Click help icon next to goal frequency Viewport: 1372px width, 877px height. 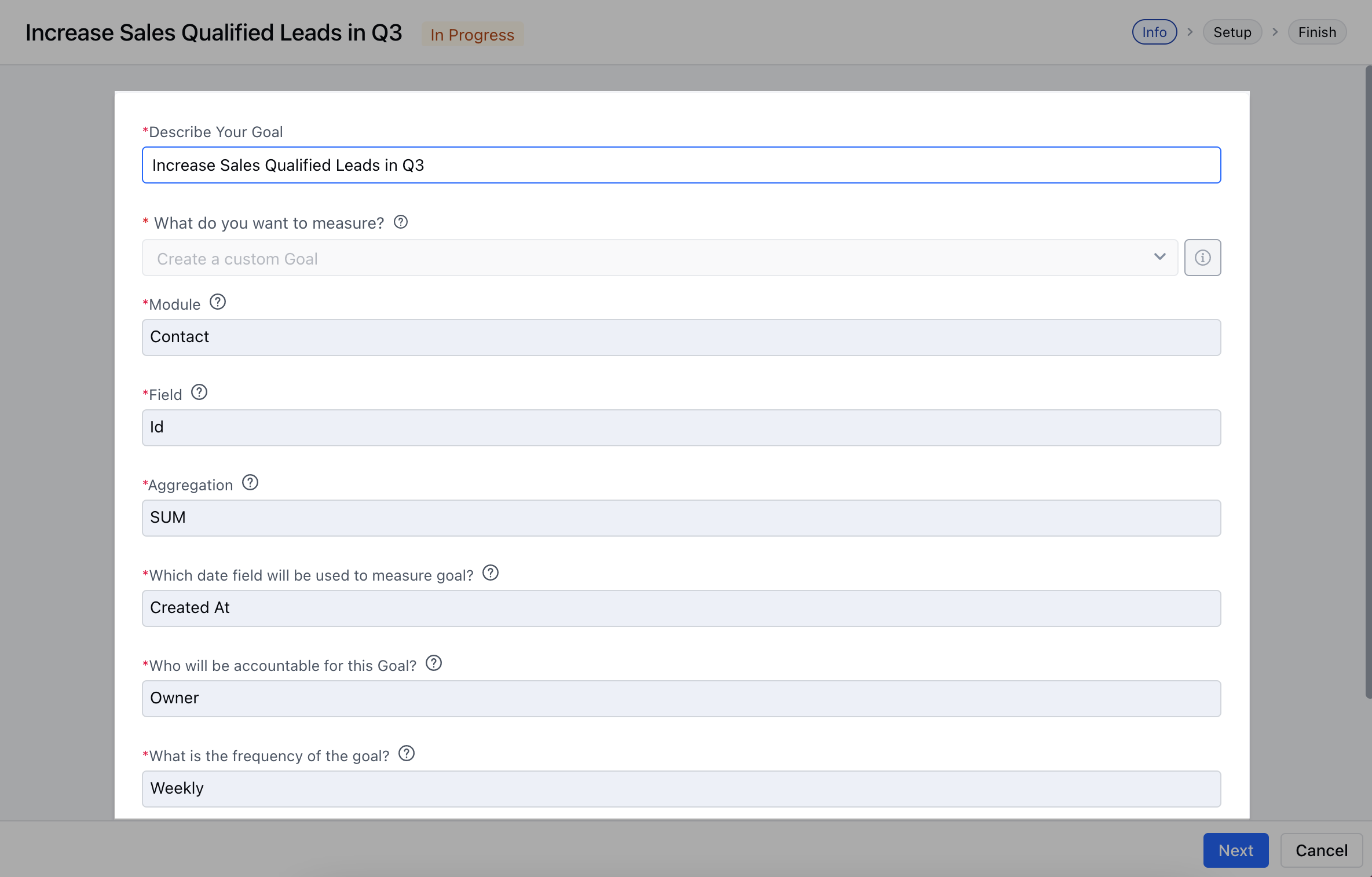[x=407, y=754]
